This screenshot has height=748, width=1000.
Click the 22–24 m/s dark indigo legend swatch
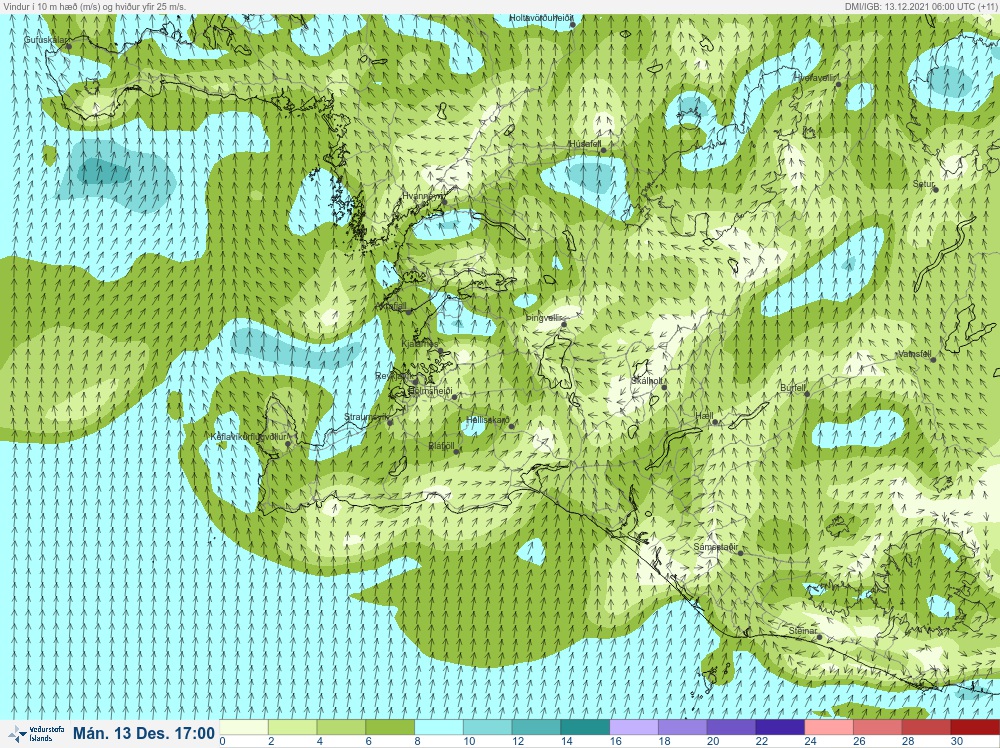[779, 728]
